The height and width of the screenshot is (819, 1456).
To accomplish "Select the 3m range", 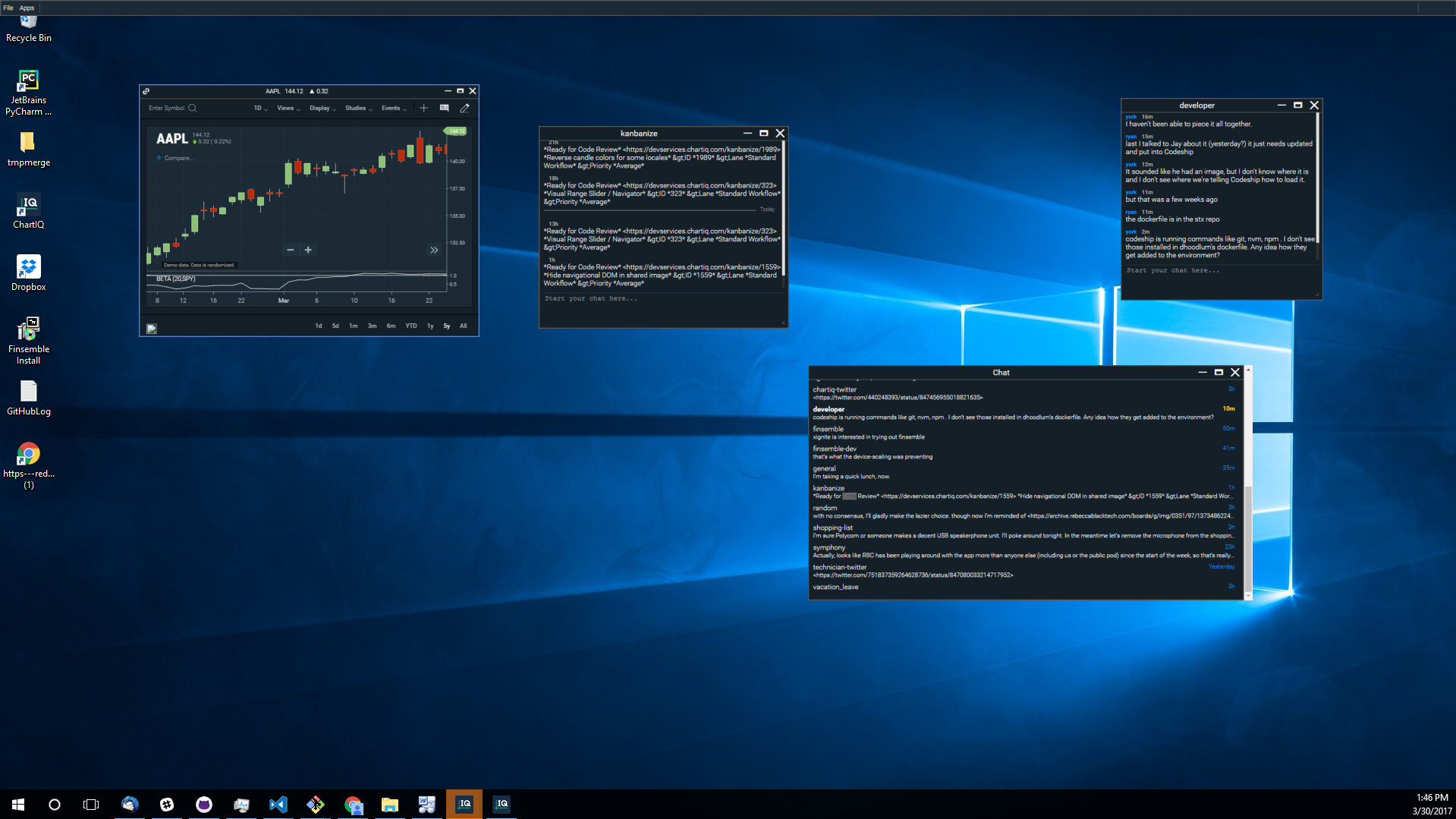I will click(373, 326).
